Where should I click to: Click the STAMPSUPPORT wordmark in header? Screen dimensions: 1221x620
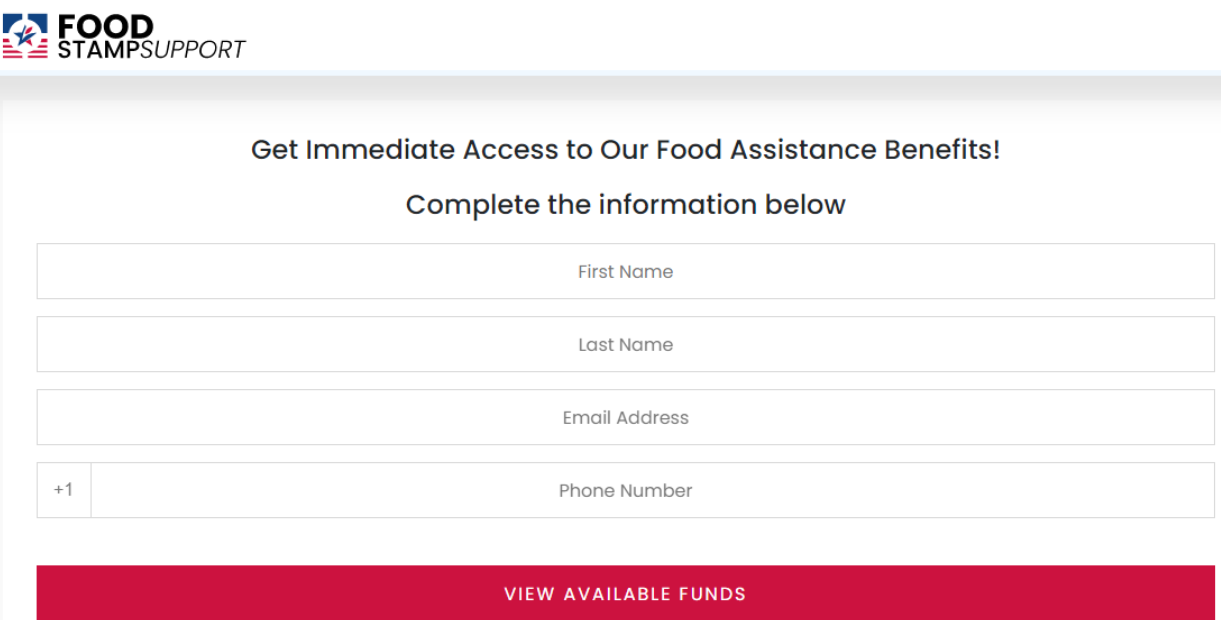[x=151, y=50]
